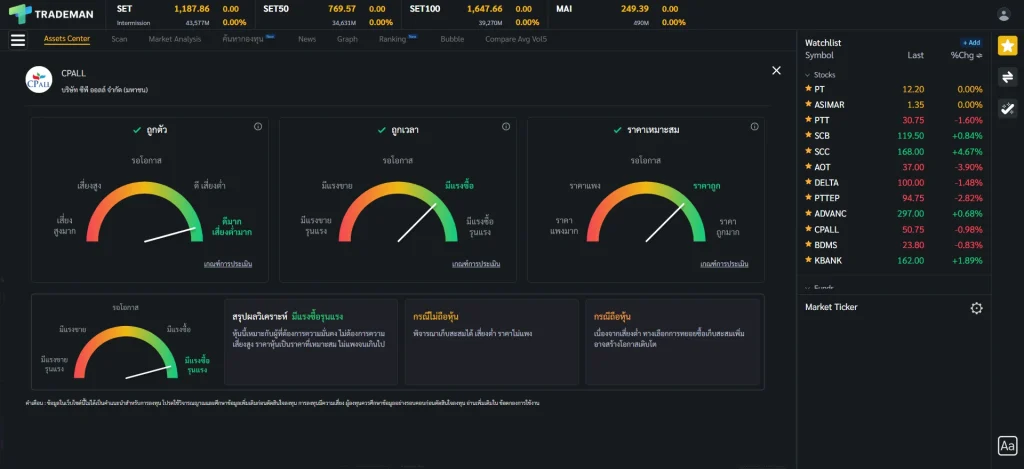1024x469 pixels.
Task: Open the hamburger main menu
Action: coord(17,40)
